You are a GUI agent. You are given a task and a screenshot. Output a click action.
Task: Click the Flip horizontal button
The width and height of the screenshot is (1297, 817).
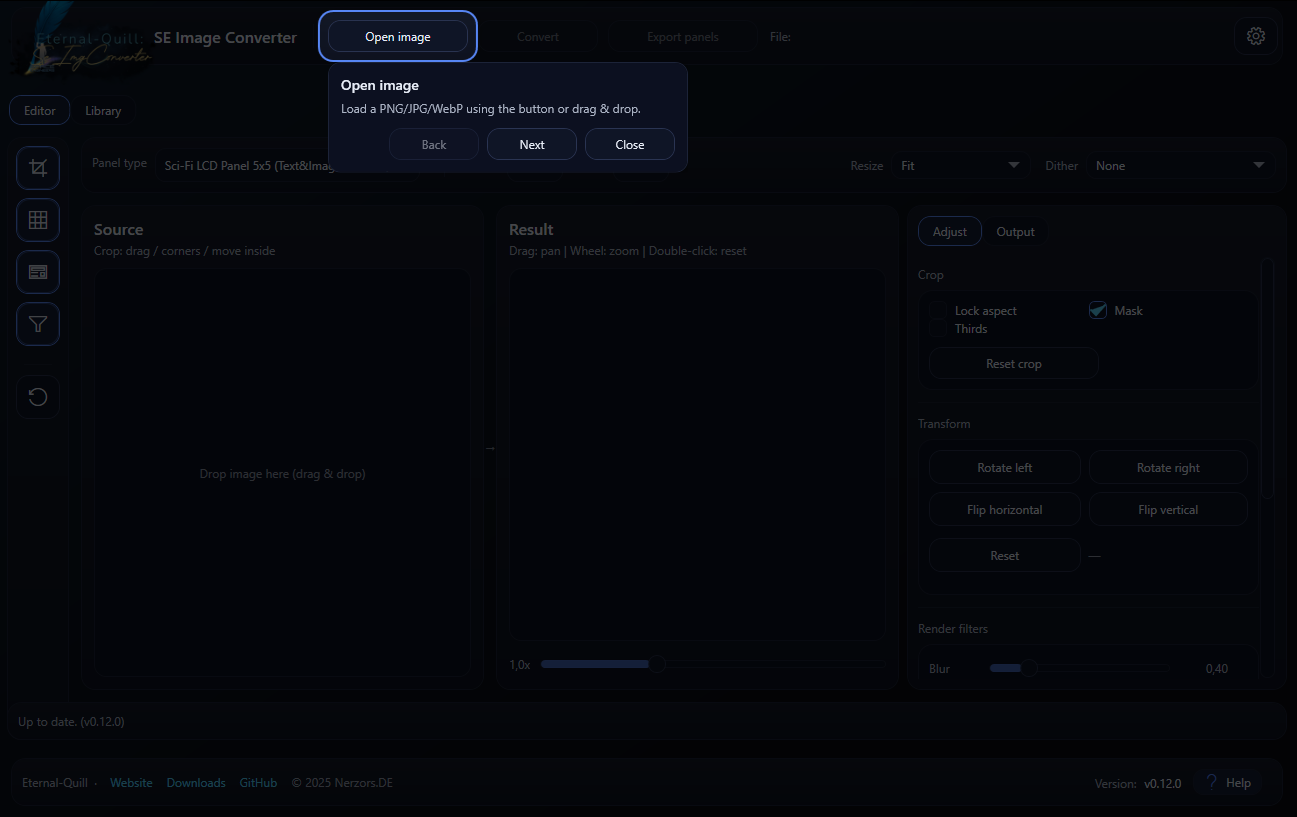pyautogui.click(x=1005, y=510)
